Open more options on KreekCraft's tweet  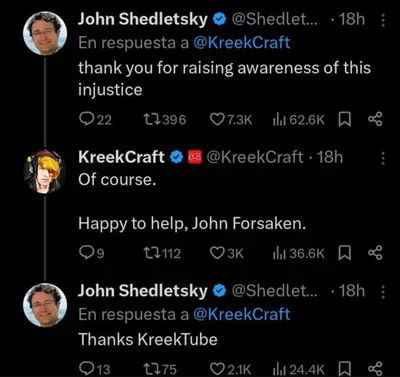click(383, 158)
